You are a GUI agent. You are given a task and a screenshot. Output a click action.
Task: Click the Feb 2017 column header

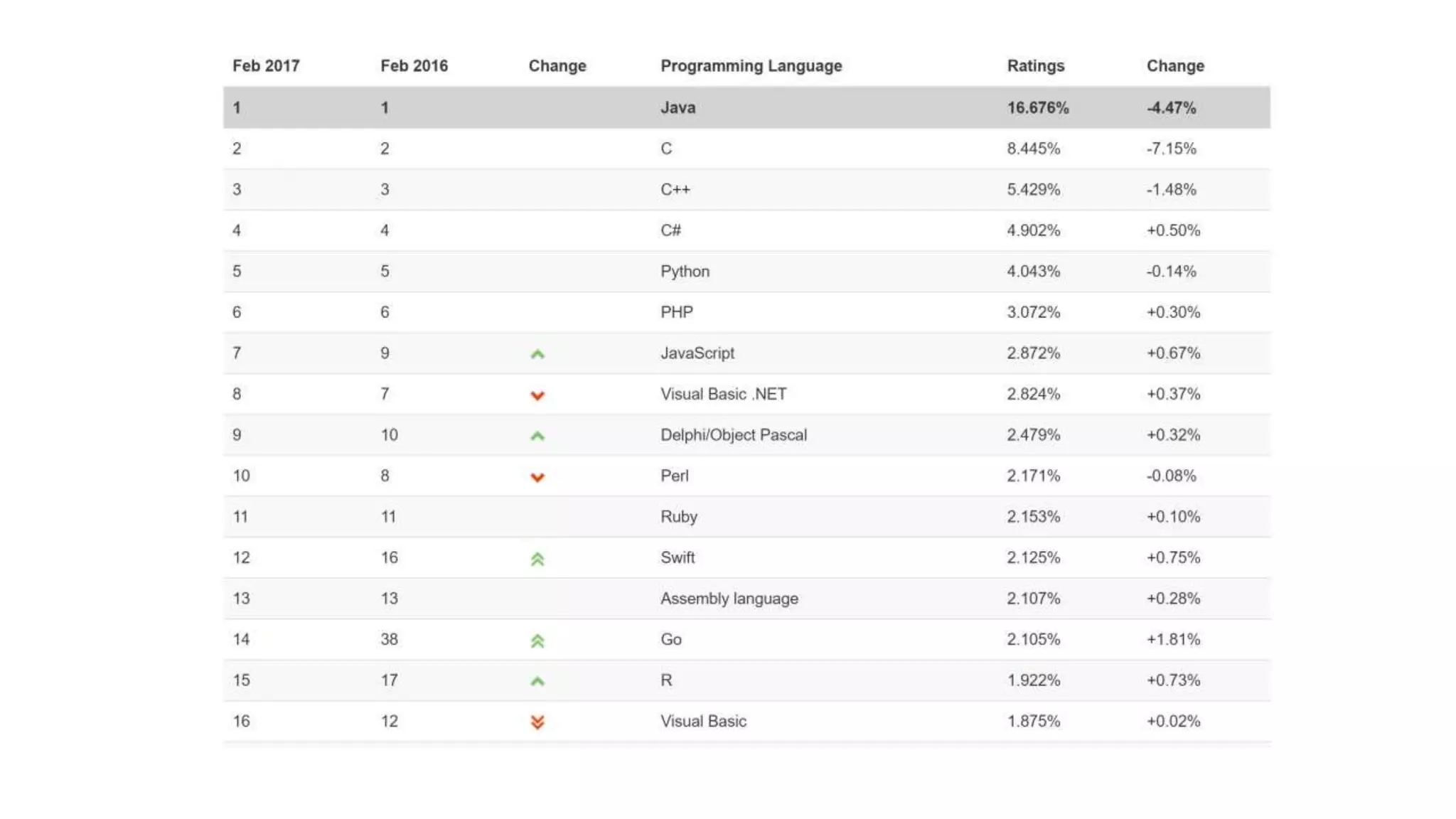[266, 66]
